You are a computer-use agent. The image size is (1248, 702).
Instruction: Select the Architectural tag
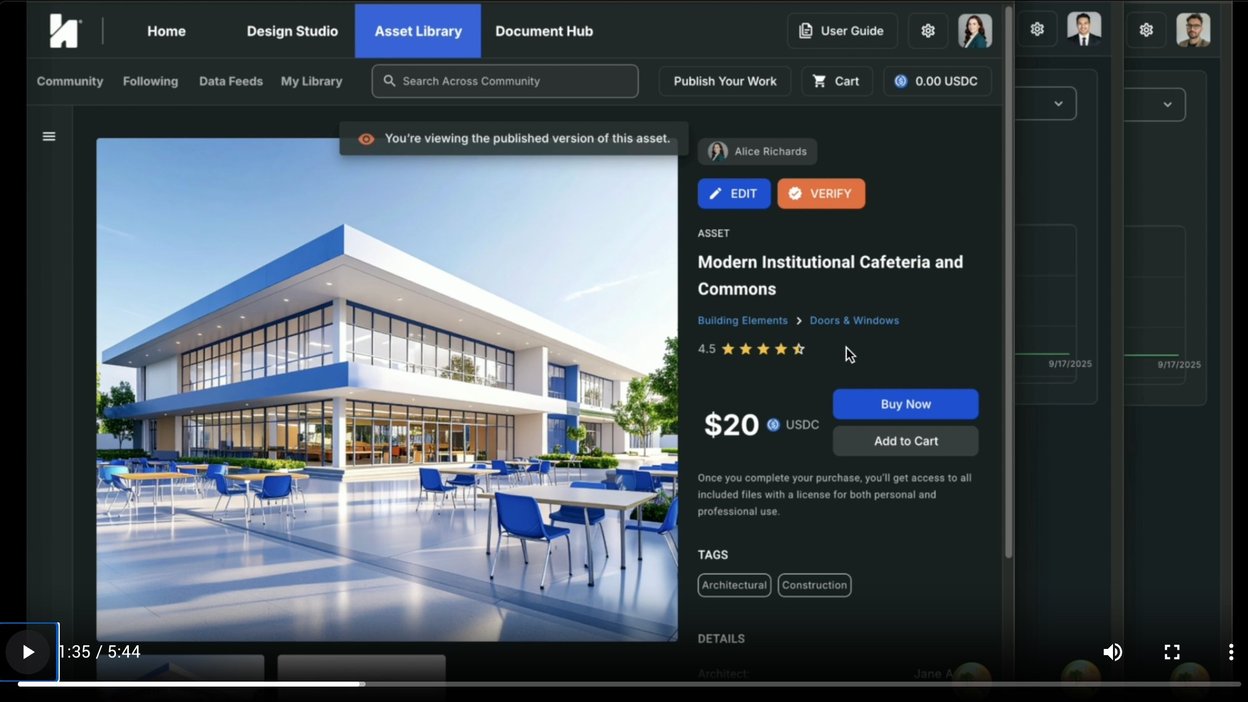[734, 585]
